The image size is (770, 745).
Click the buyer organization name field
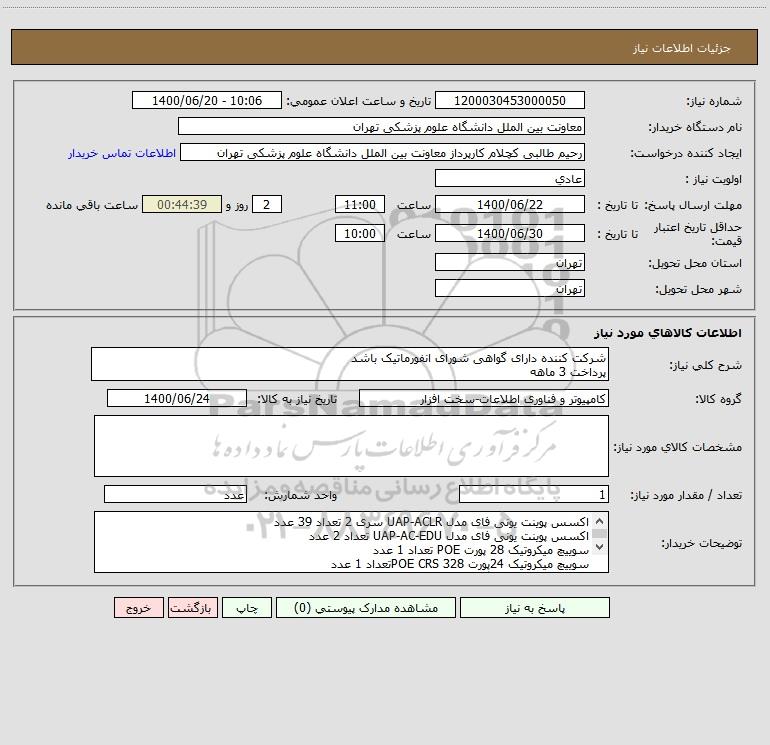[381, 126]
